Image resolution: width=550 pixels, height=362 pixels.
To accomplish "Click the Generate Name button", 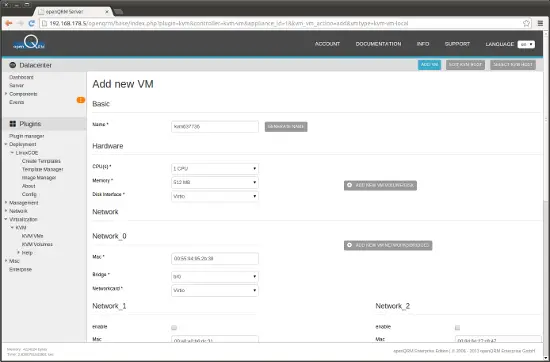I will [286, 127].
